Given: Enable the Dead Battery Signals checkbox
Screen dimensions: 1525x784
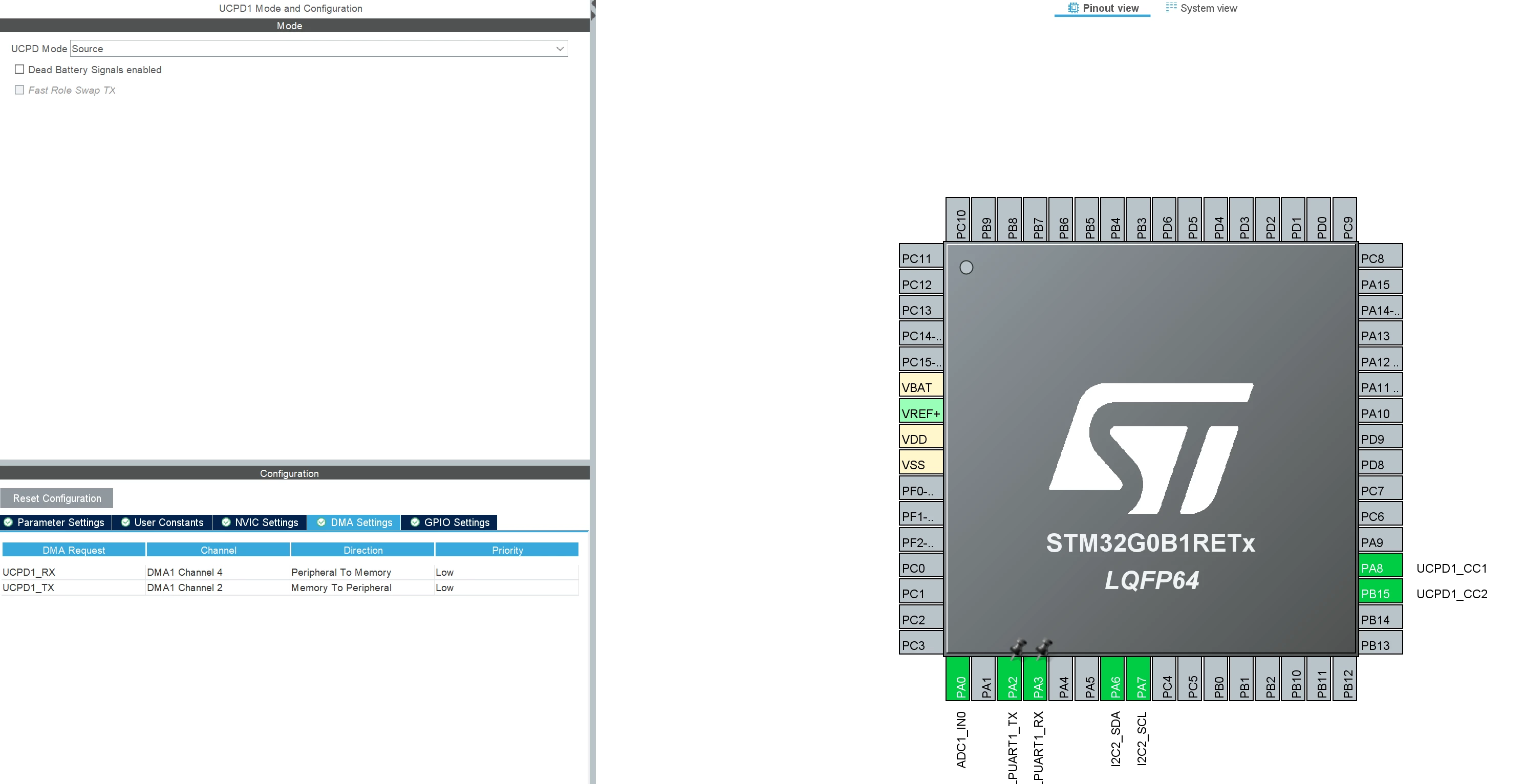Looking at the screenshot, I should 19,69.
